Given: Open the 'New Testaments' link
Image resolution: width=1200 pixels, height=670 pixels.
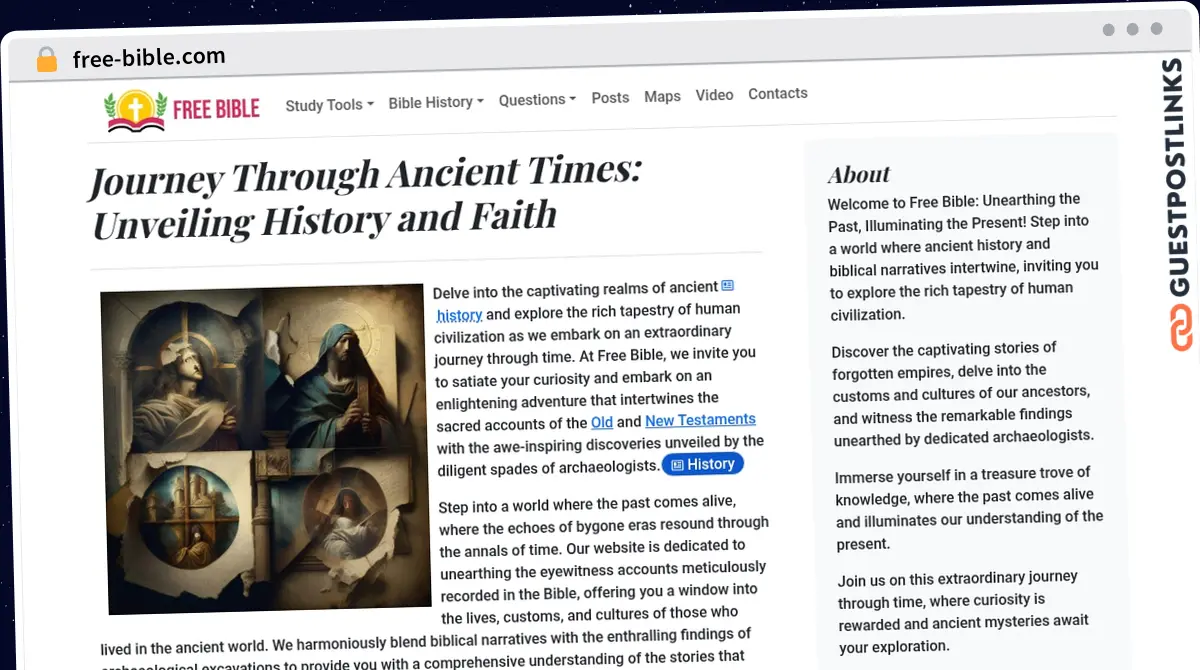Looking at the screenshot, I should point(700,420).
